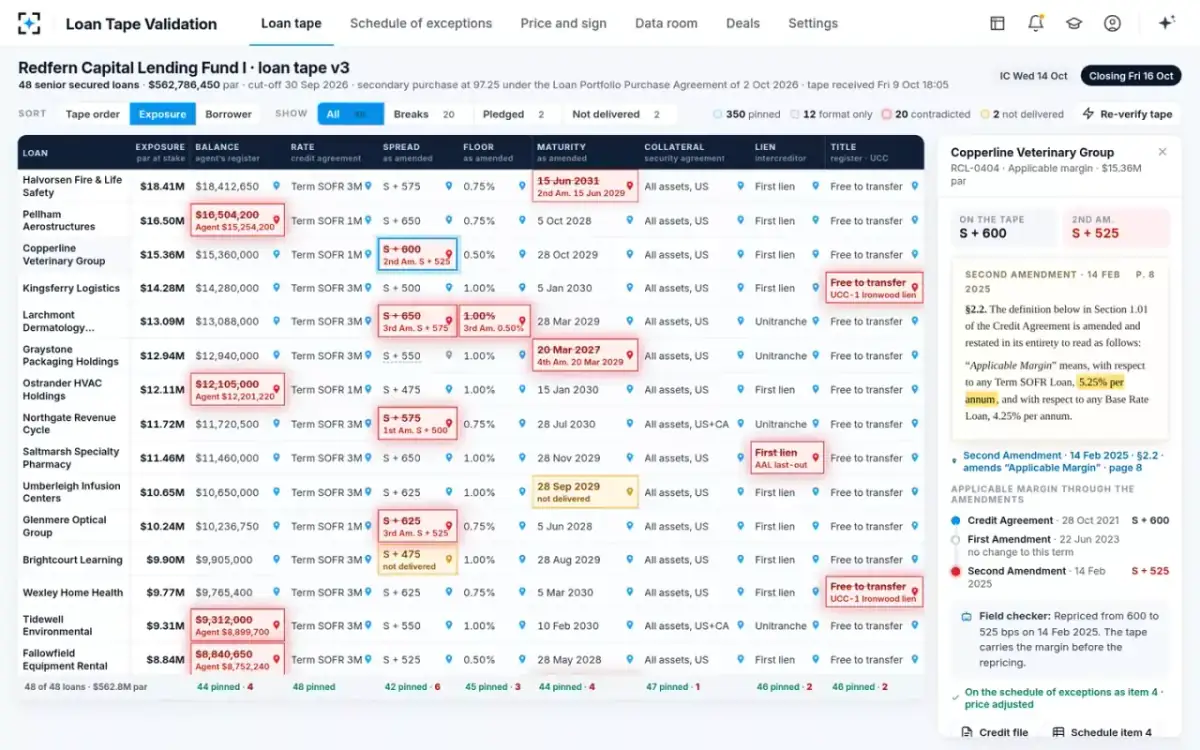Switch to the Loan tape tab
The width and height of the screenshot is (1200, 750).
coord(291,23)
